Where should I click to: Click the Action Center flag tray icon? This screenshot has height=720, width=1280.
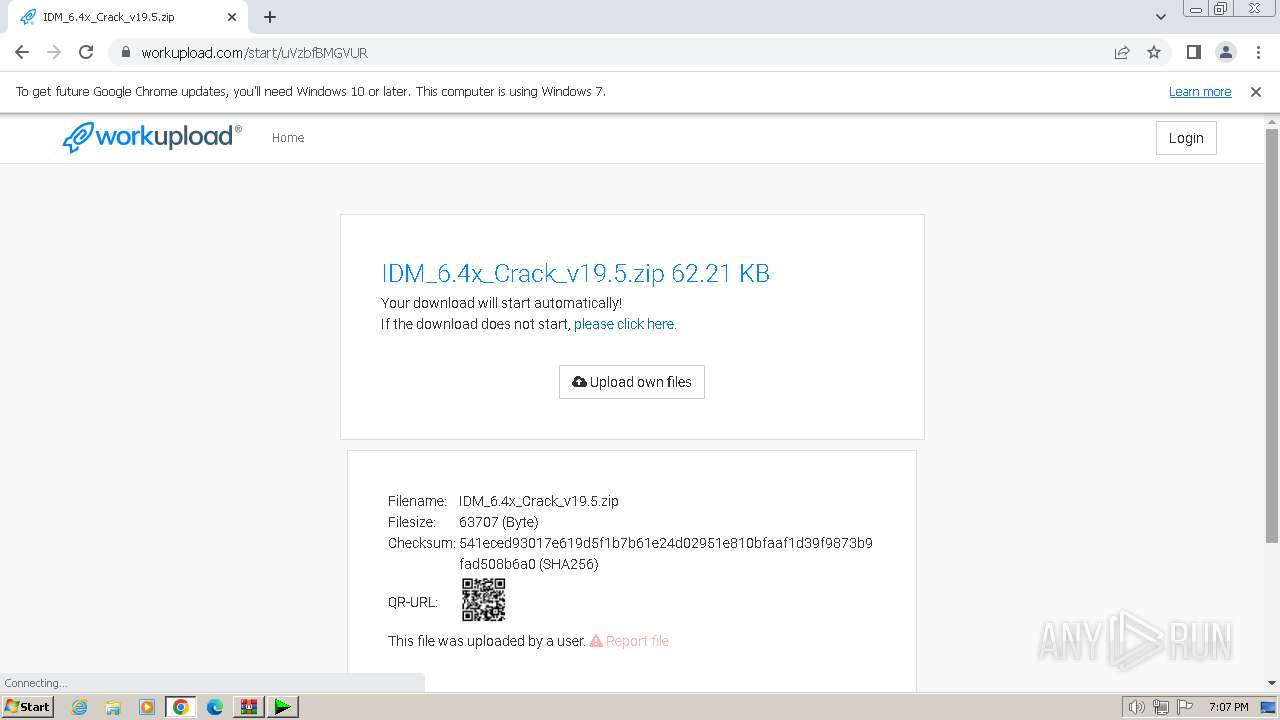(1185, 707)
